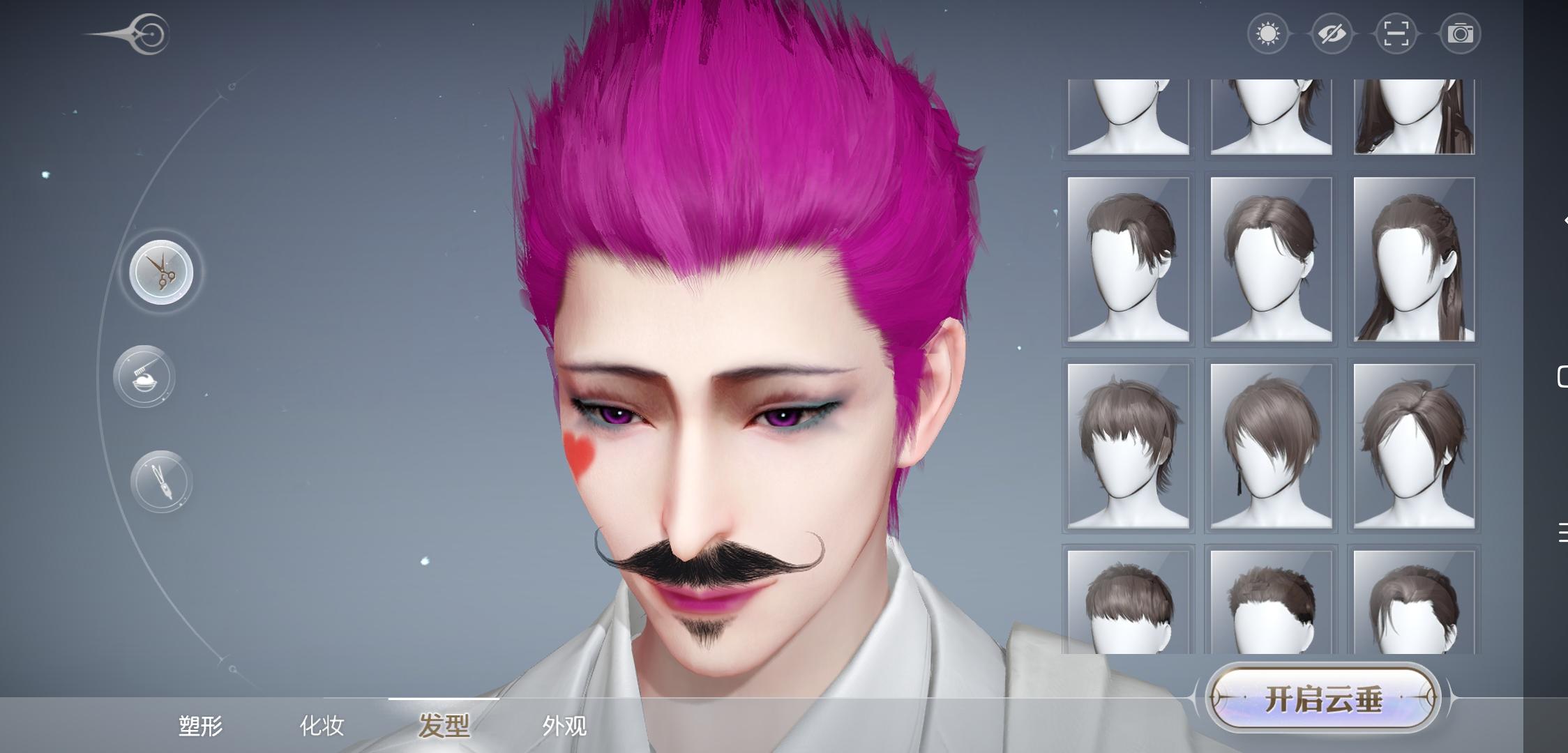Pick the jagged-bangs shaggy hairstyle thumbnail

coord(1128,446)
